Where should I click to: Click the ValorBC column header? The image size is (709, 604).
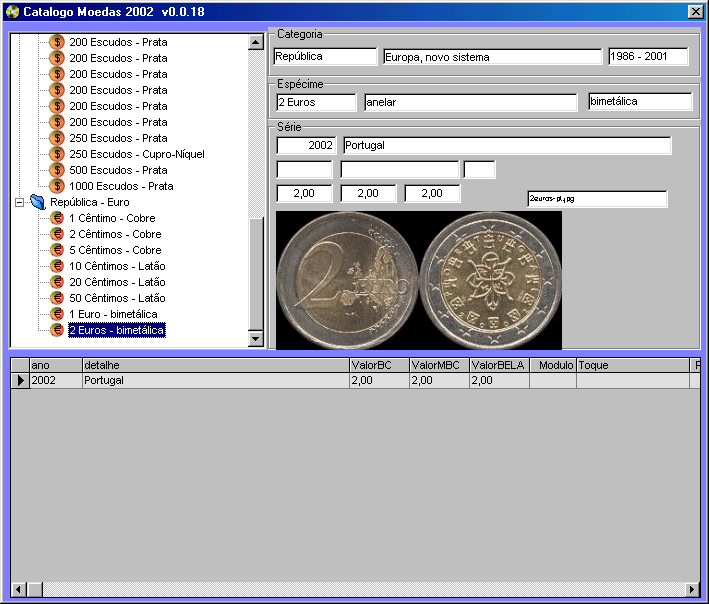coord(379,365)
